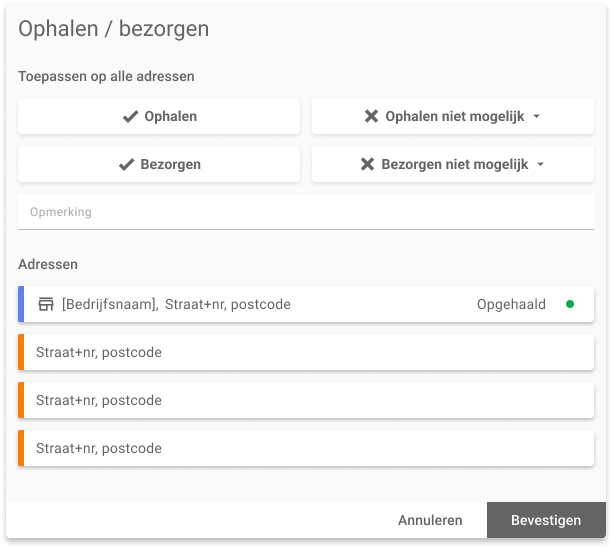Select the first orange 'Straat+nr, postcode' address
This screenshot has height=548, width=612.
click(x=306, y=352)
